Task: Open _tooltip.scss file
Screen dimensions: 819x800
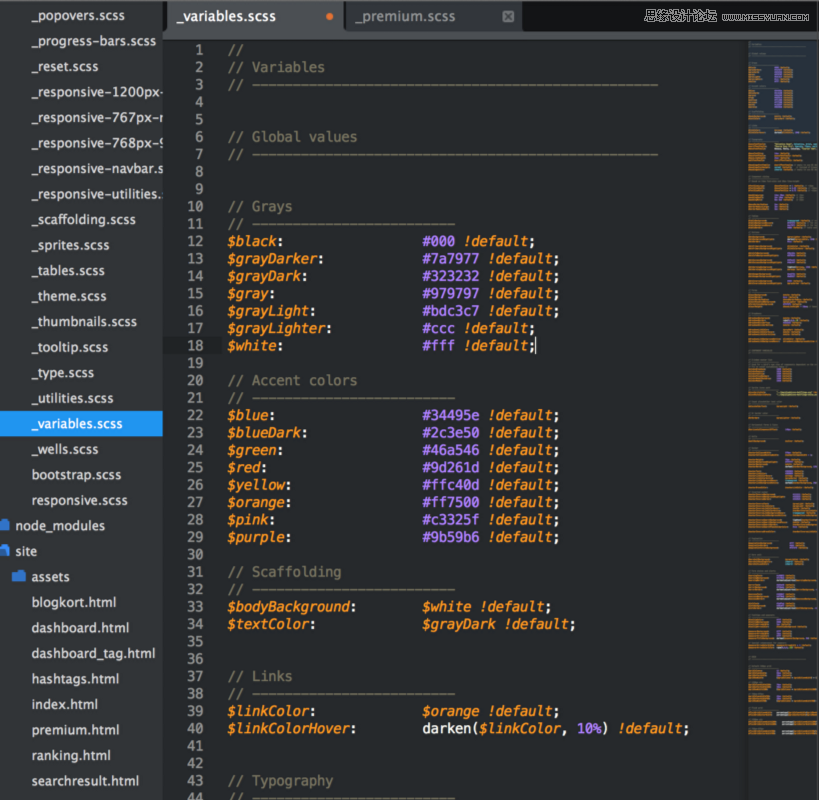Action: (70, 347)
